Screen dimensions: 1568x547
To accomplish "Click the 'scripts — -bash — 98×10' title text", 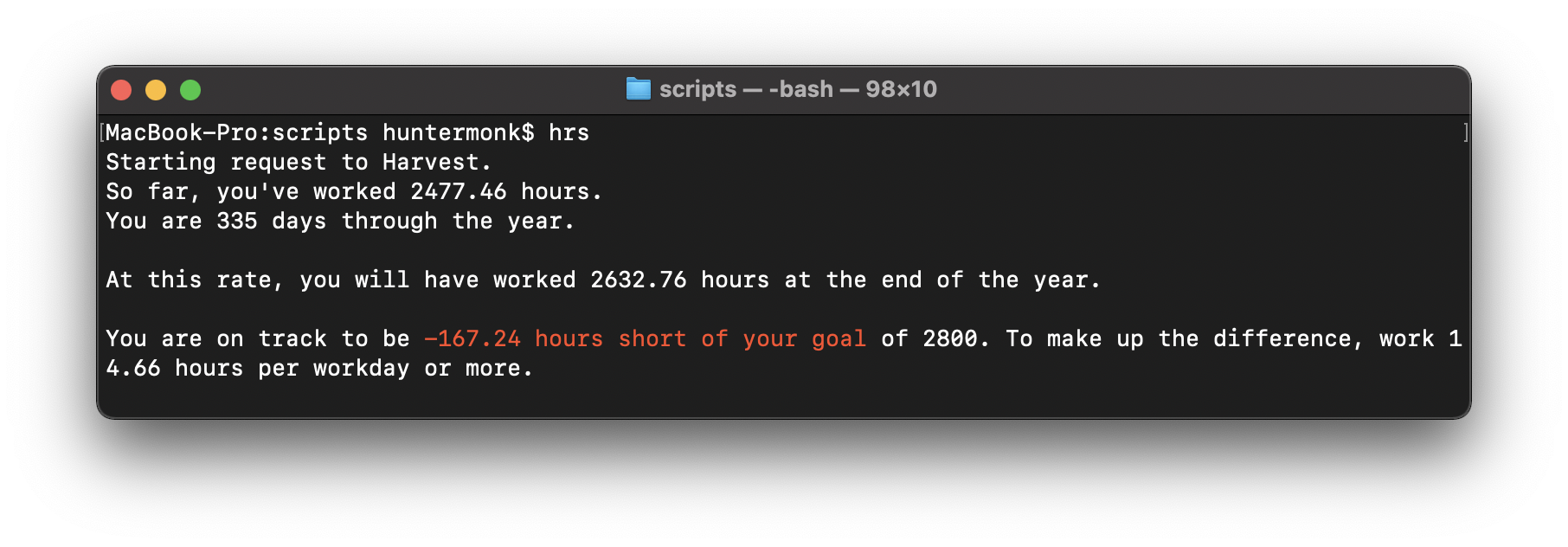I will (x=798, y=89).
